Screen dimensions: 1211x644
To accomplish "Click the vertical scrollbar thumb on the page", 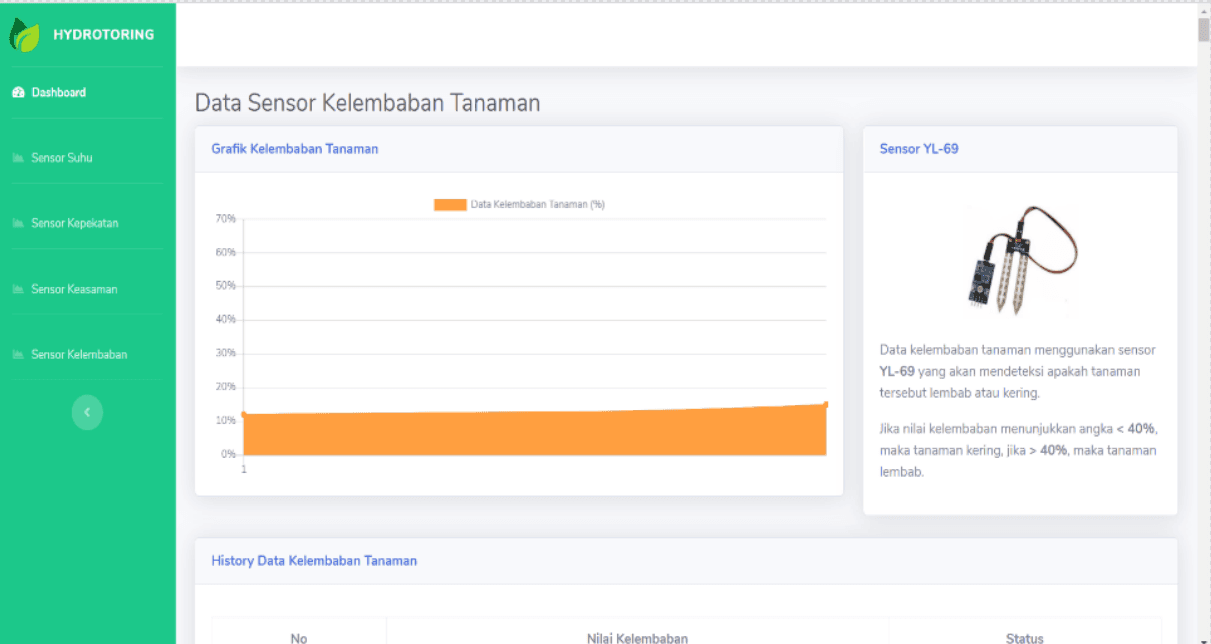I will pyautogui.click(x=1204, y=29).
